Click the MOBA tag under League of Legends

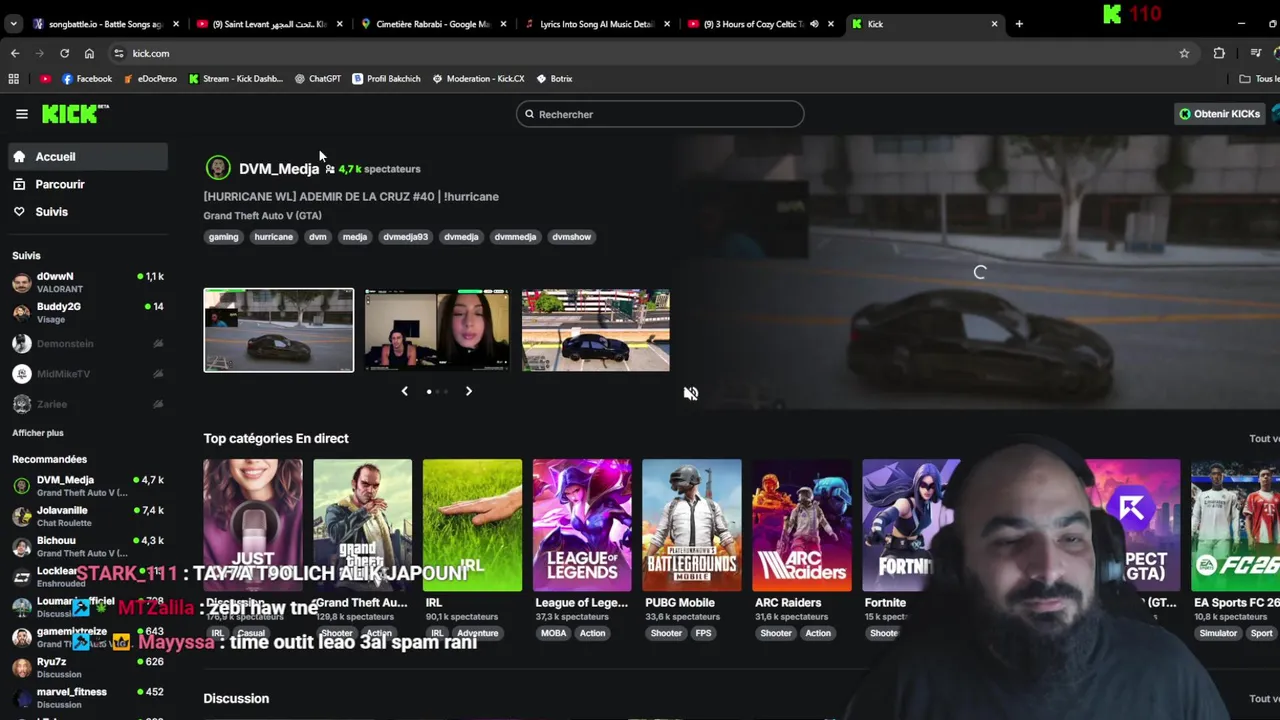(553, 633)
